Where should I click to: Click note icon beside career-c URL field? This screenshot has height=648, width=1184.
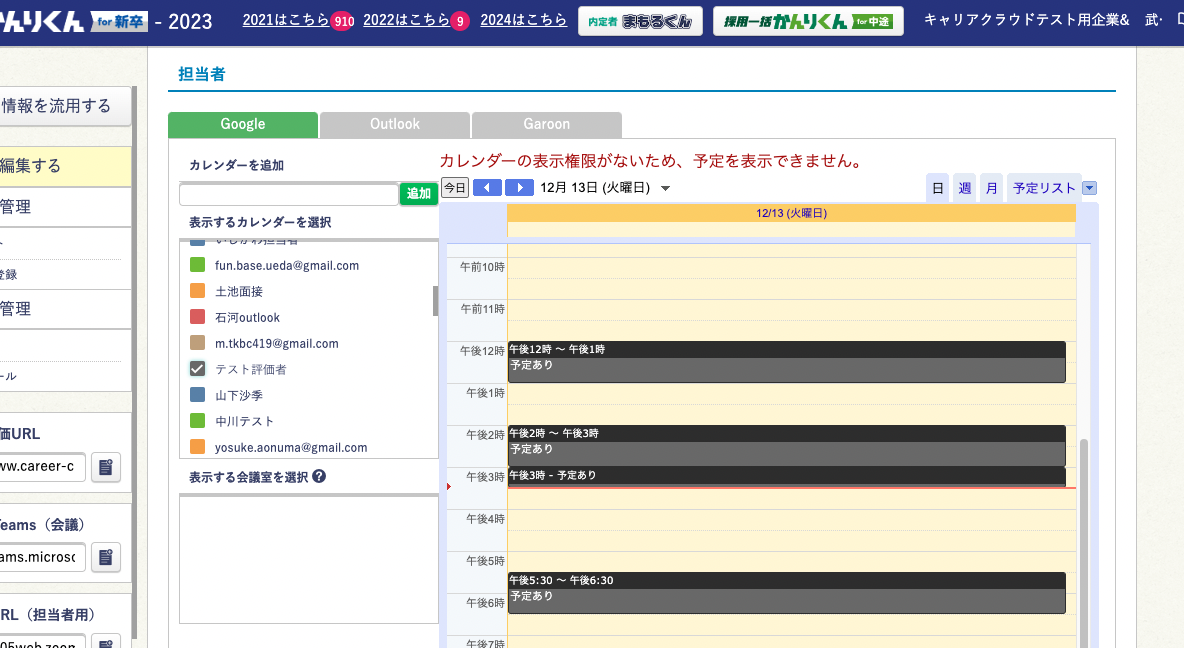[106, 467]
